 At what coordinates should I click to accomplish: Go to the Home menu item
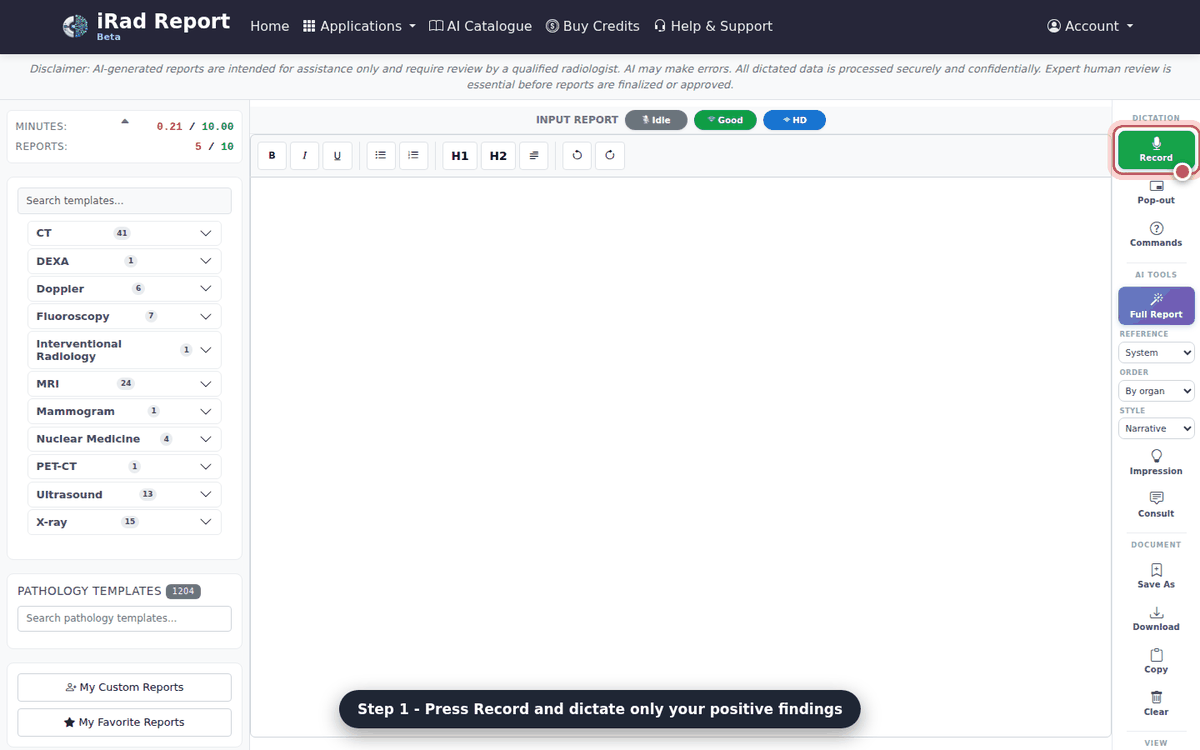pos(269,26)
